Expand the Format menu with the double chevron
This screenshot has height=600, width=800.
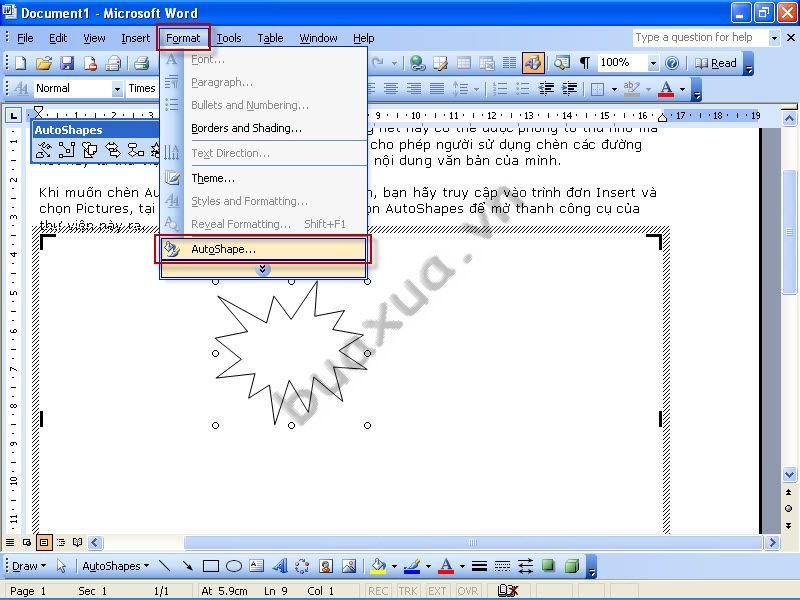(263, 270)
